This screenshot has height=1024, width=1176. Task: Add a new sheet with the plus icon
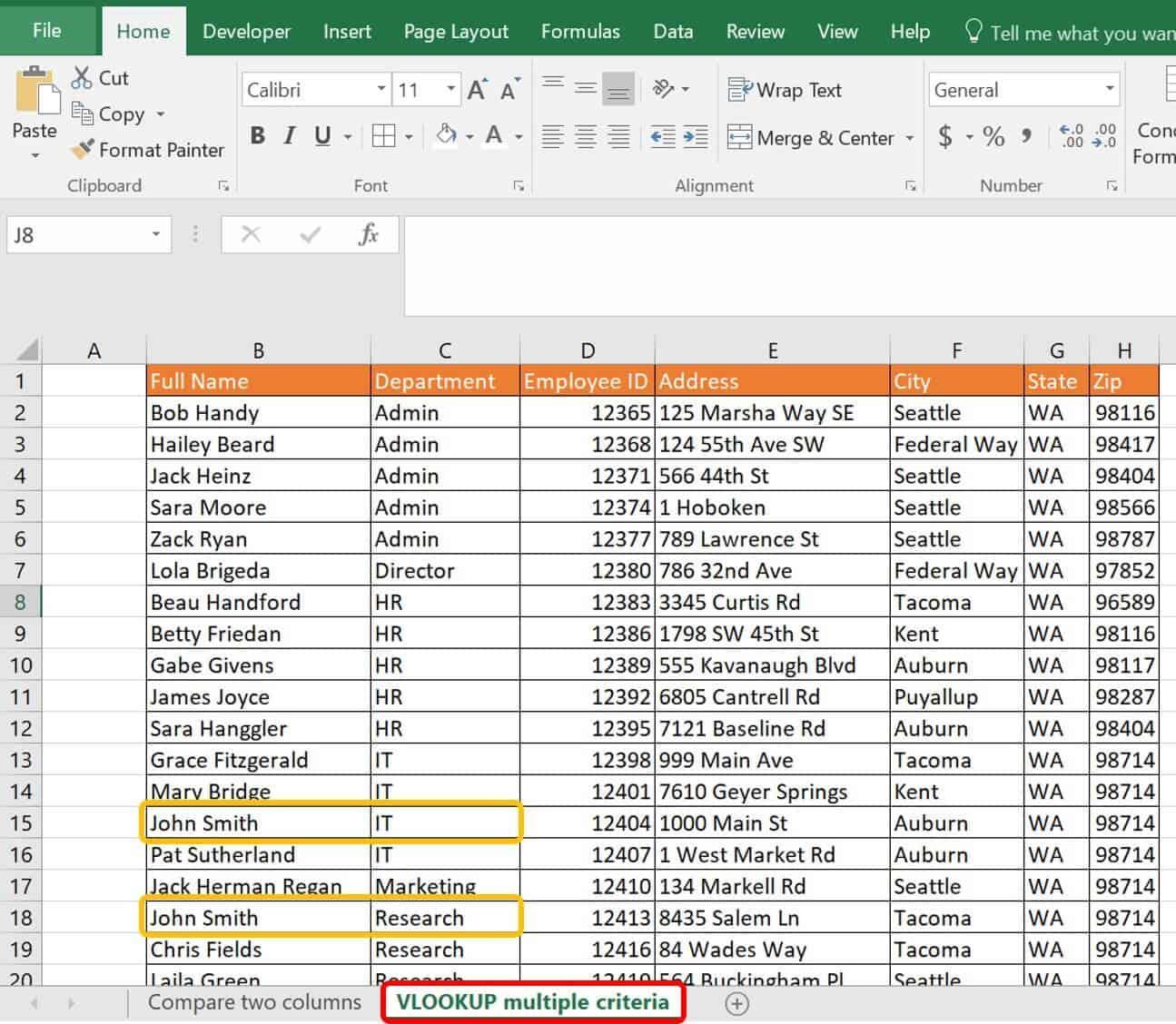737,1004
